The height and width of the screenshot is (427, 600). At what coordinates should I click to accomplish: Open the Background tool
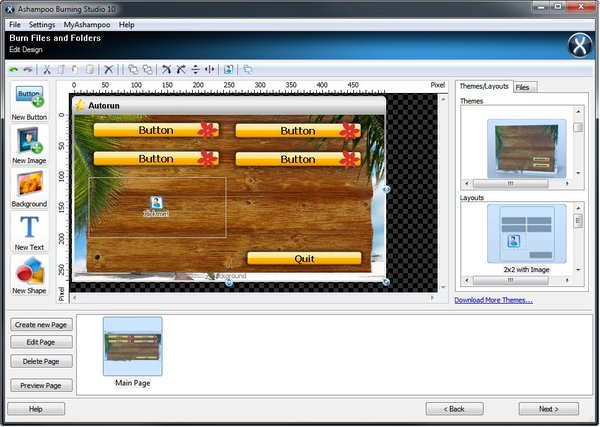coord(30,188)
